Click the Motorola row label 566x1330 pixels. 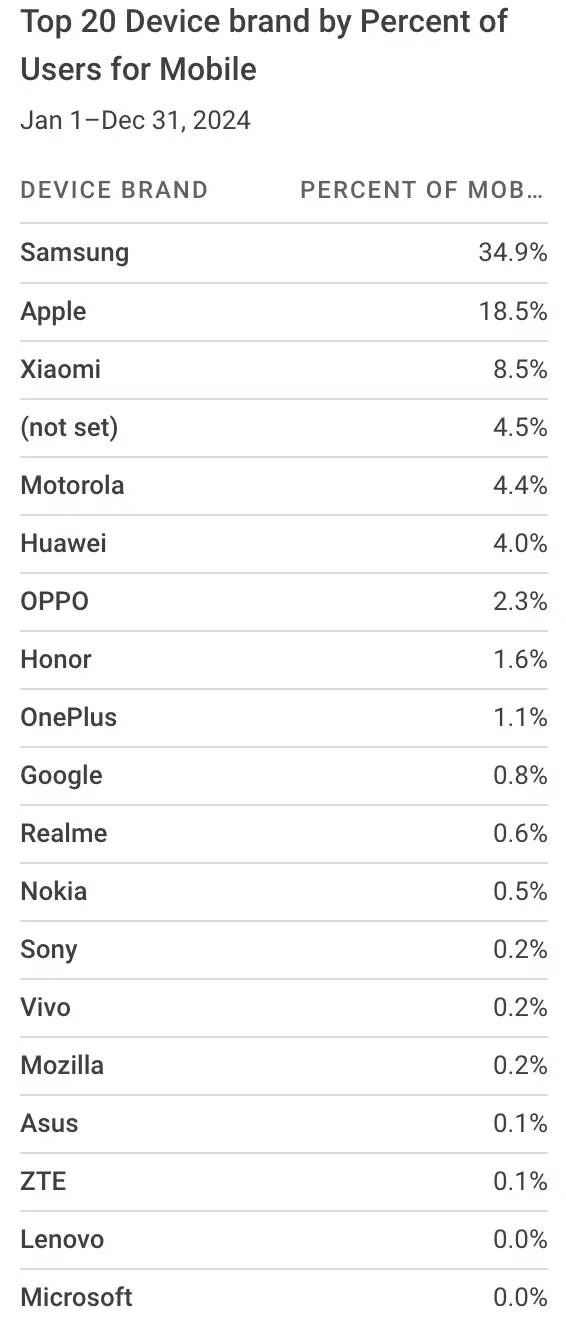[72, 485]
